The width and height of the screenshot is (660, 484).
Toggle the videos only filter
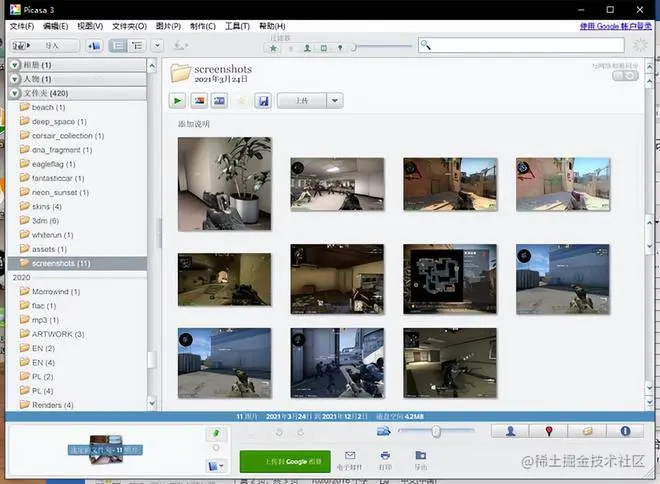click(324, 48)
